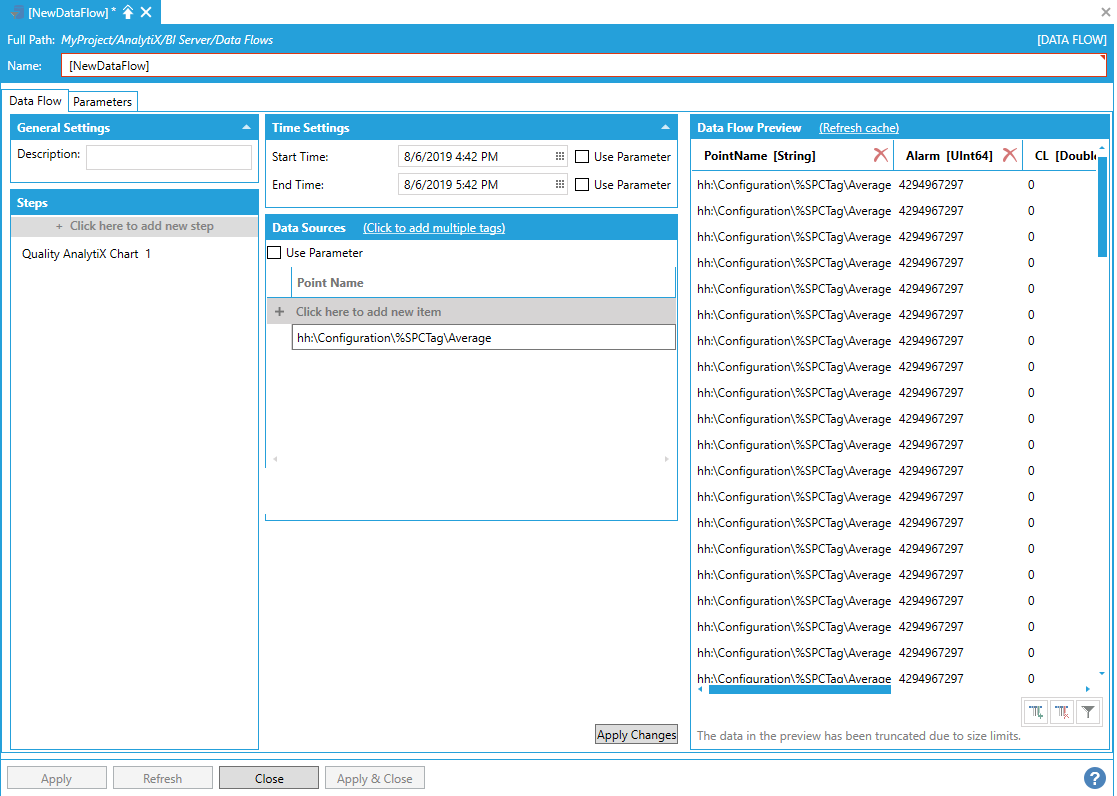Enable Use Parameter for End Time

coord(582,185)
